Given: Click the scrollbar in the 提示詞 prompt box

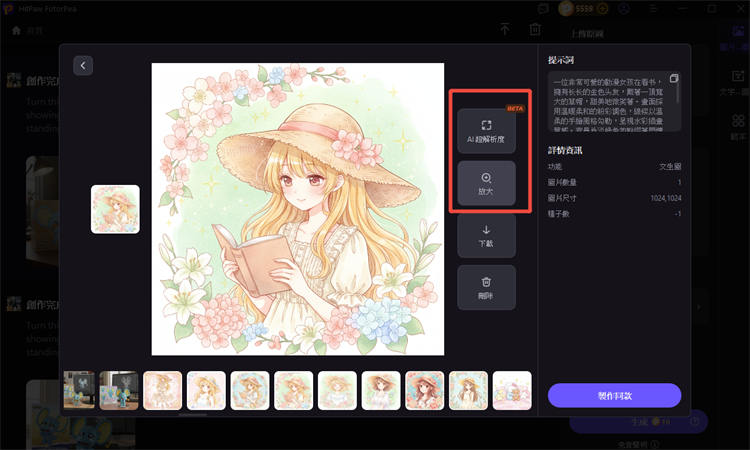Looking at the screenshot, I should (679, 95).
